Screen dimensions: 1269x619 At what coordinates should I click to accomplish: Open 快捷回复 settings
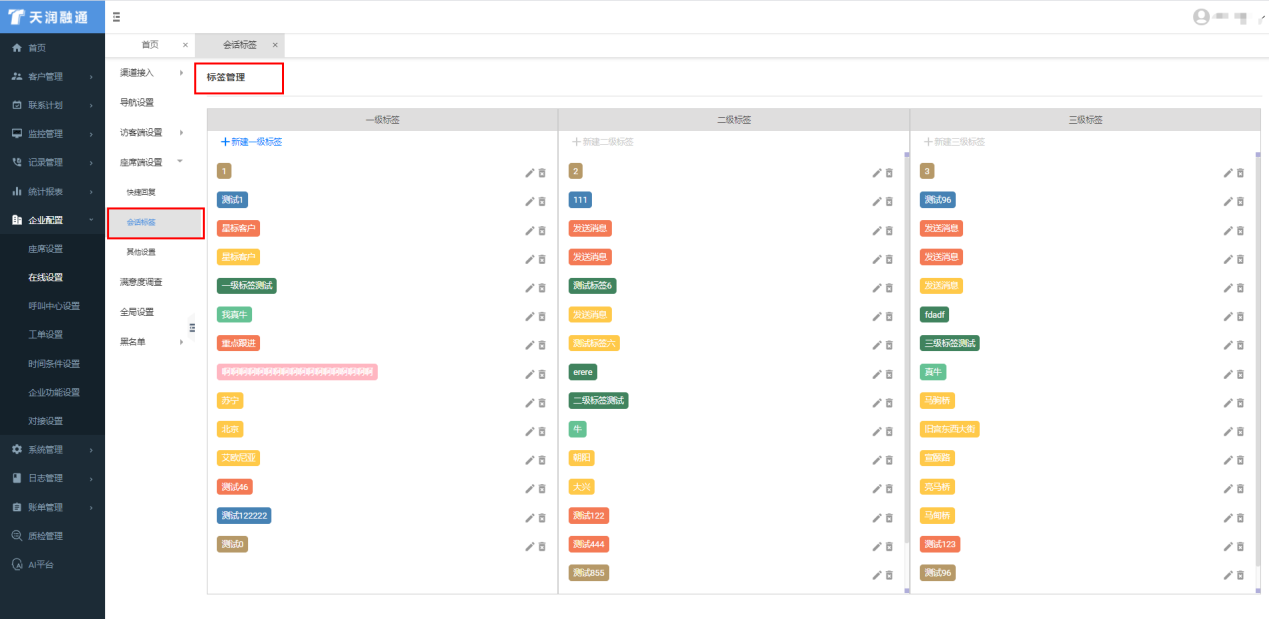[x=141, y=191]
